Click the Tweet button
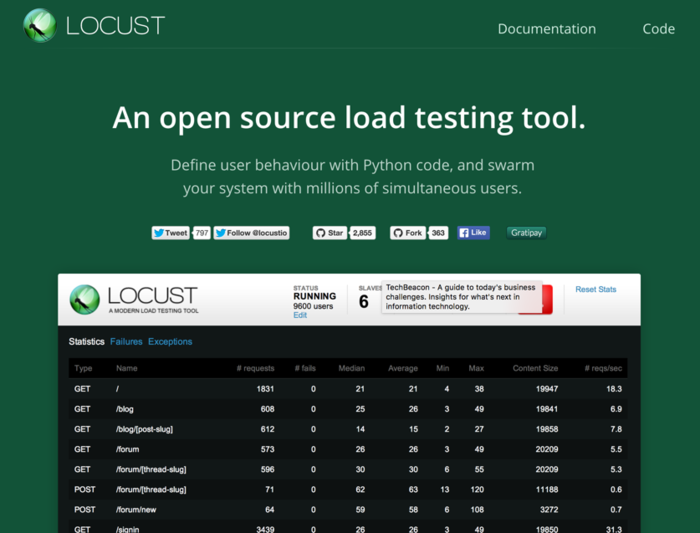 171,233
